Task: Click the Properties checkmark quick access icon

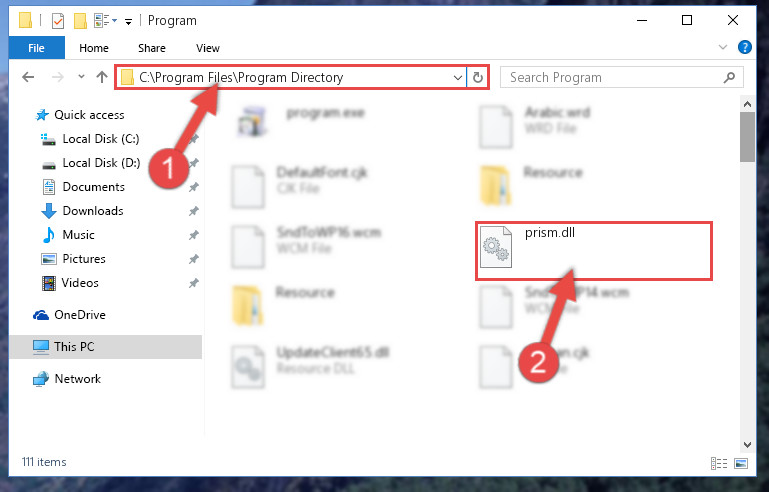Action: [x=58, y=21]
